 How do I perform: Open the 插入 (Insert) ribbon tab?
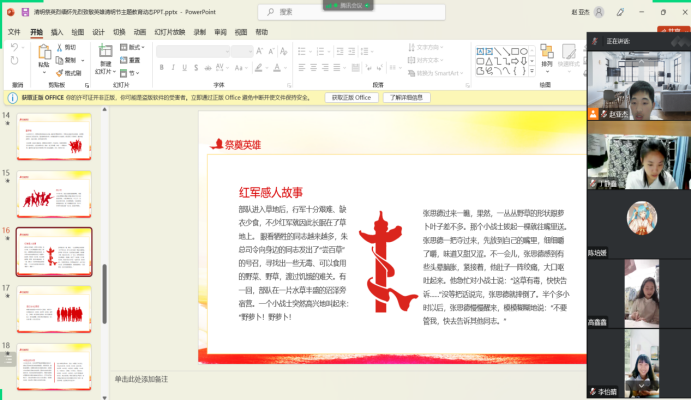pos(56,32)
